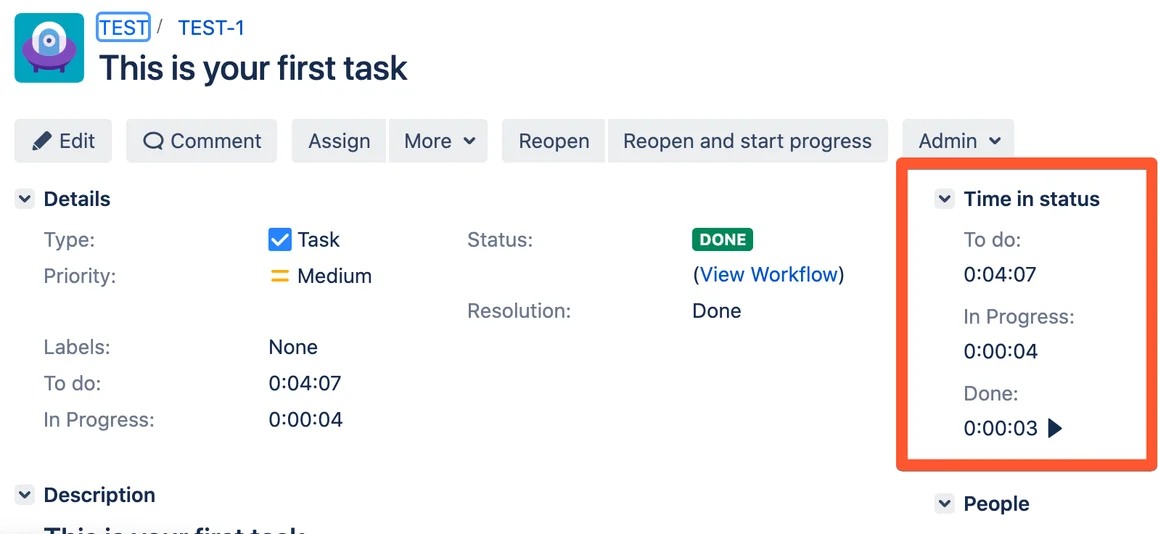Screen dimensions: 1158x534
Task: Click the issue title 'This is your first task'
Action: [x=253, y=69]
